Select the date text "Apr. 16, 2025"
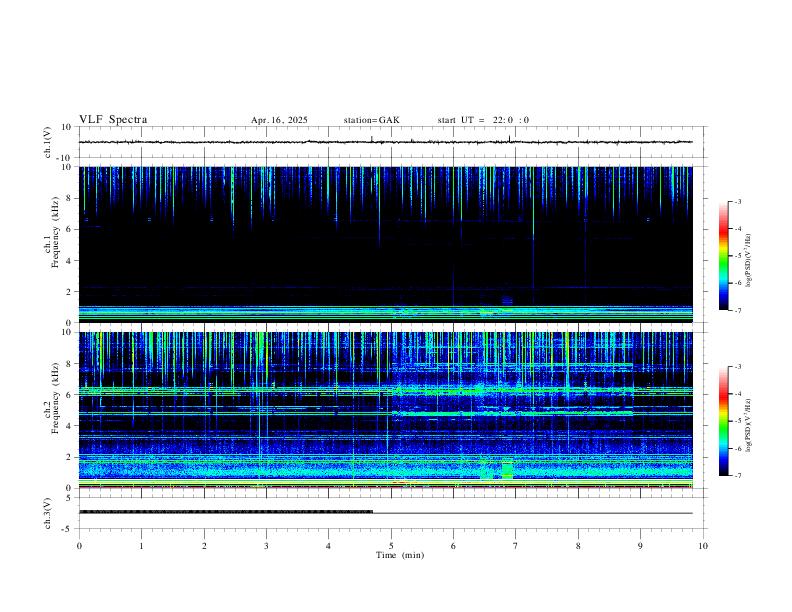 tap(279, 120)
